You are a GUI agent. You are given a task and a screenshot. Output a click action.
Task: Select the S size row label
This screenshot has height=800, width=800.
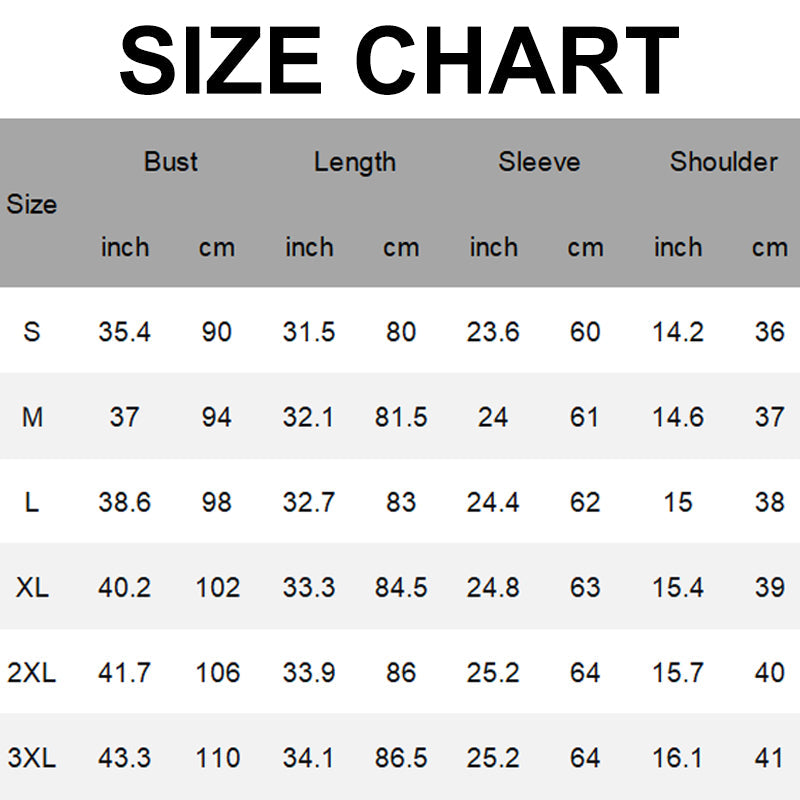pyautogui.click(x=32, y=331)
